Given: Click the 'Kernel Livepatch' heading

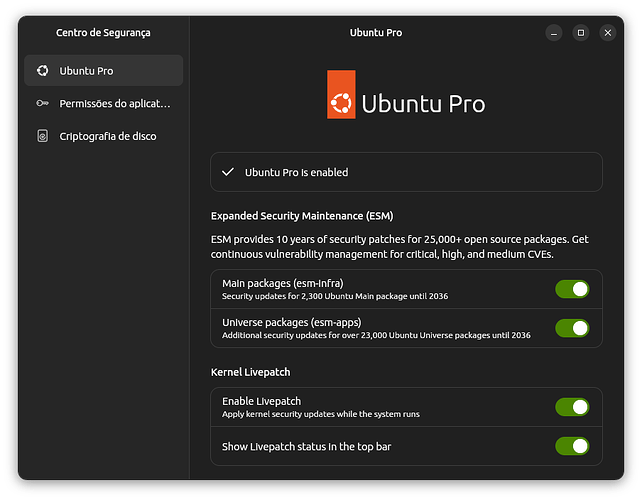Looking at the screenshot, I should (250, 372).
